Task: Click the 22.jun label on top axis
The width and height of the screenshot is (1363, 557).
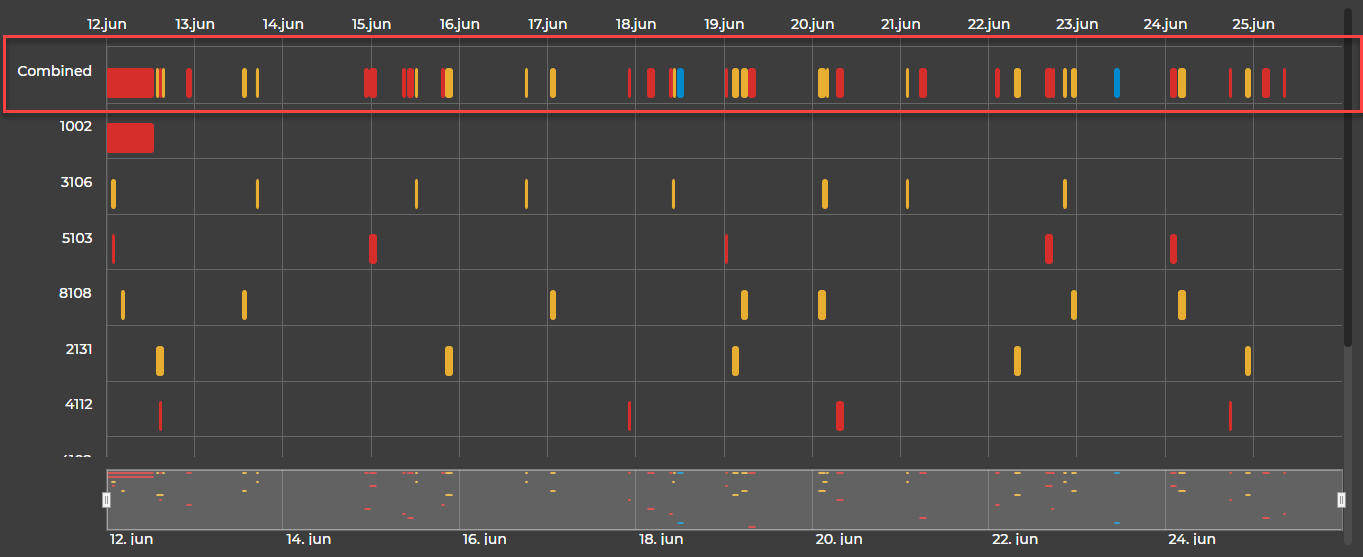Action: click(x=989, y=24)
